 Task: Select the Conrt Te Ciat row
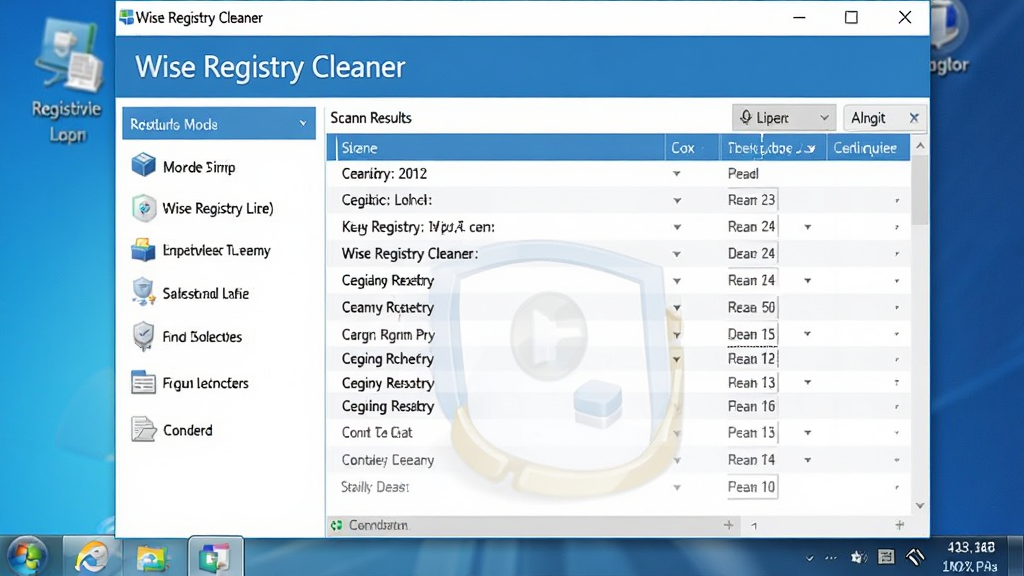click(x=618, y=432)
